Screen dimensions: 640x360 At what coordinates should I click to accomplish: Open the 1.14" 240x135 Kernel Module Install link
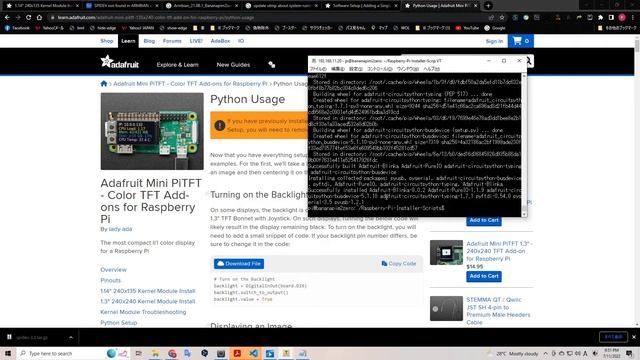(x=148, y=291)
